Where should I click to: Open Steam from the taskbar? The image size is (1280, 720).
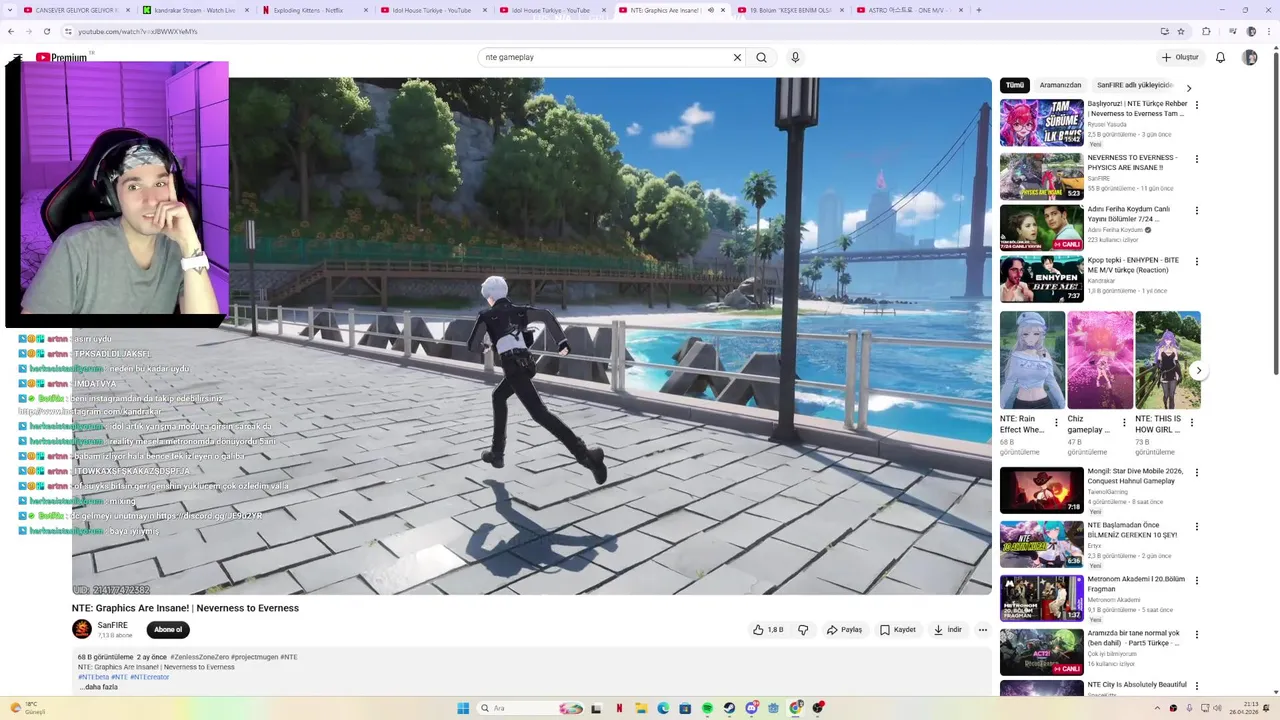pyautogui.click(x=729, y=708)
